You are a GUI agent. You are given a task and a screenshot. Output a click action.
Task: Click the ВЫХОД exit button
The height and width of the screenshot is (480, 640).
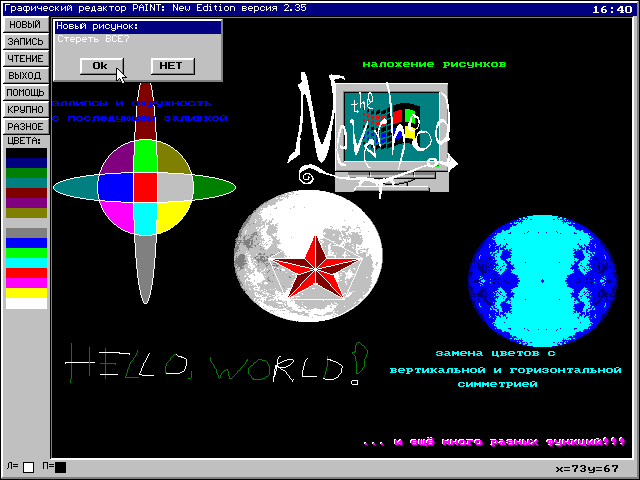pyautogui.click(x=25, y=75)
